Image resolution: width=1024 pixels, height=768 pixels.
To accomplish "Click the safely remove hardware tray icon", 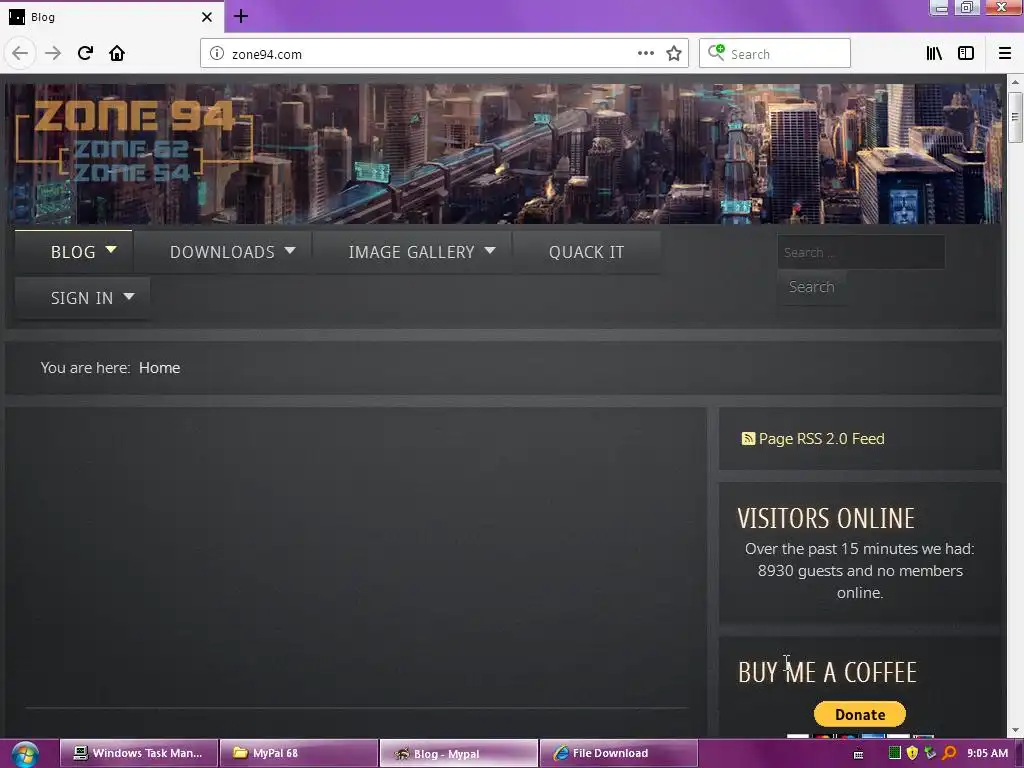I will [931, 753].
